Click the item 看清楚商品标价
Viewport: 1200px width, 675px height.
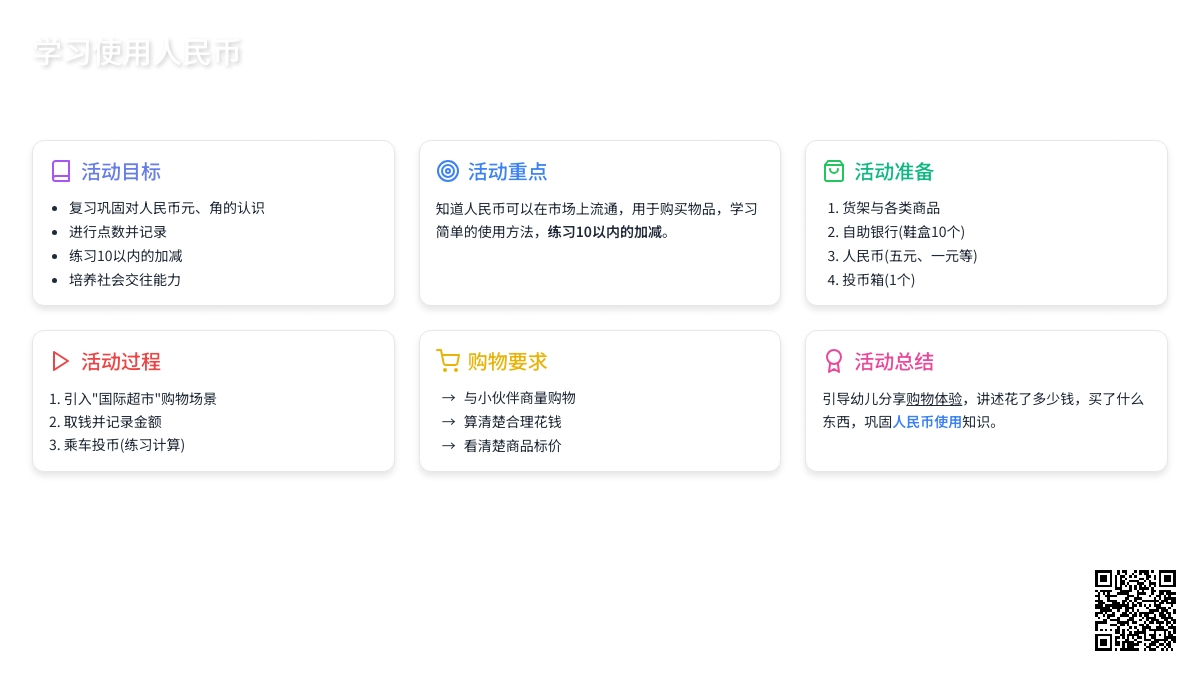point(513,446)
